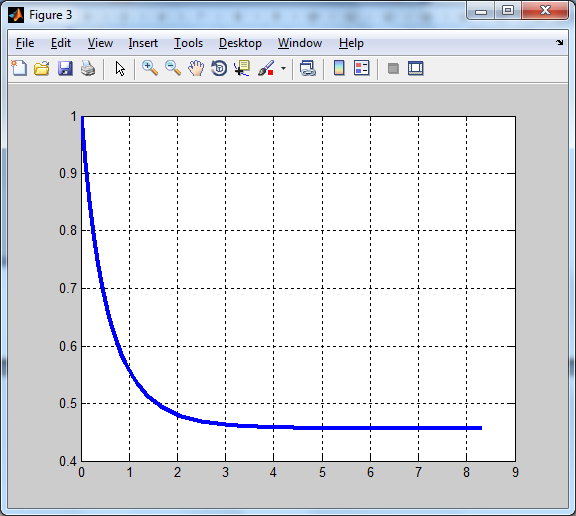Open the Tools menu
The image size is (576, 516).
click(x=188, y=43)
